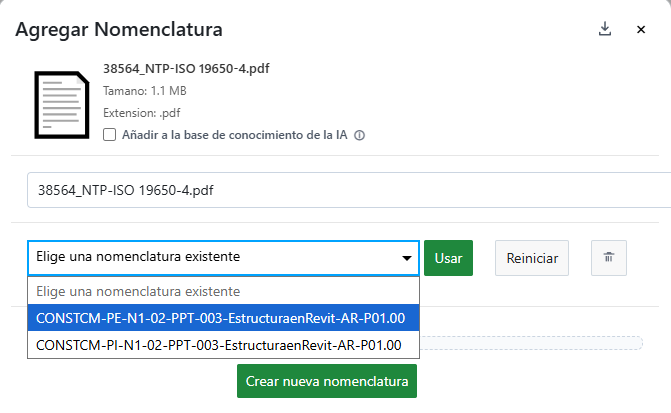Click the download icon in the dialog header
The image size is (671, 413).
pos(604,29)
